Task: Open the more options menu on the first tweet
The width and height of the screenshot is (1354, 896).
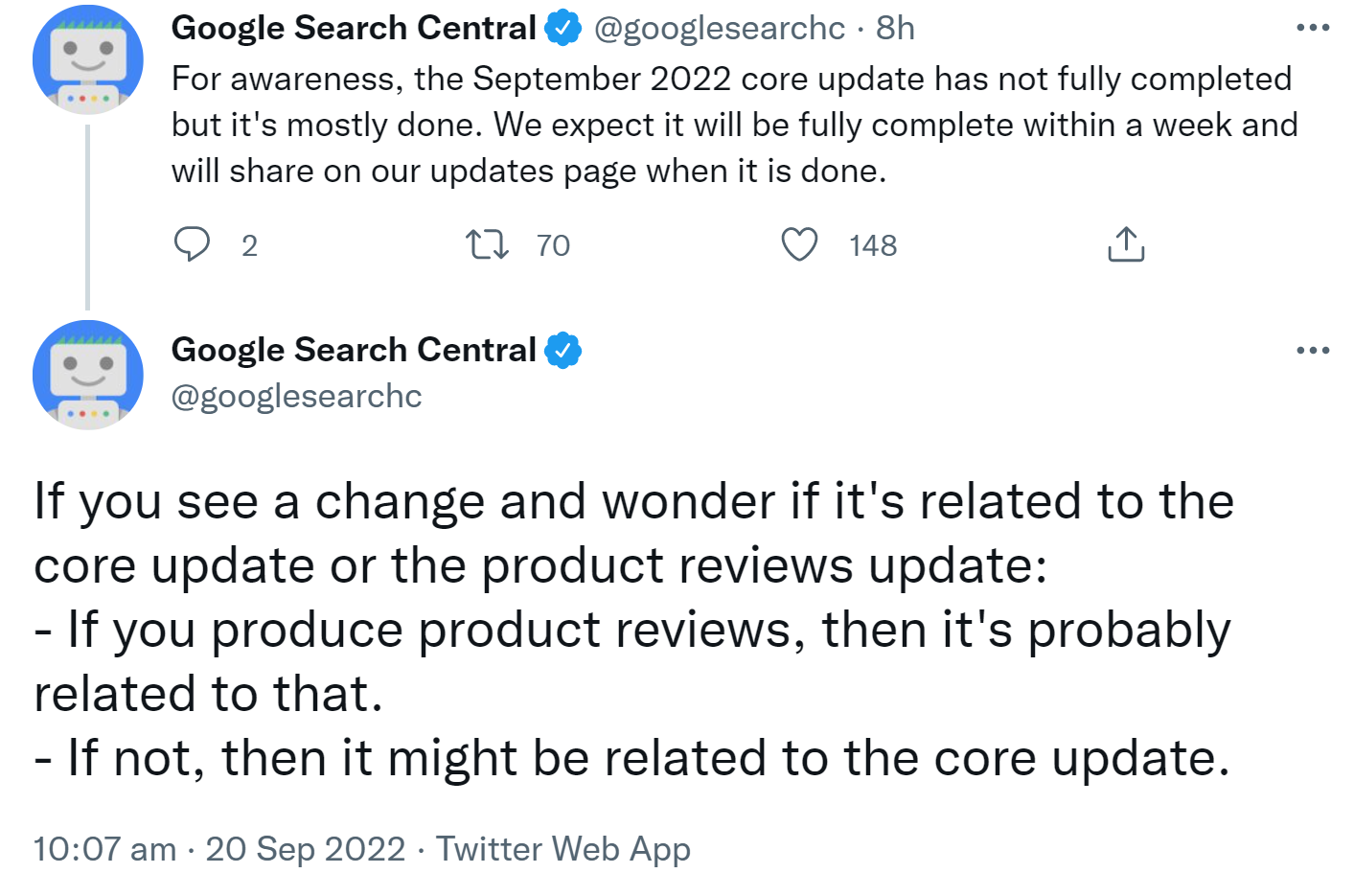Action: click(1311, 27)
